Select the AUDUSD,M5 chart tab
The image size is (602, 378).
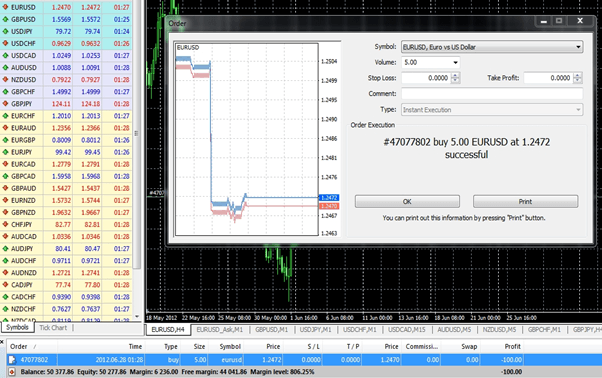point(454,330)
